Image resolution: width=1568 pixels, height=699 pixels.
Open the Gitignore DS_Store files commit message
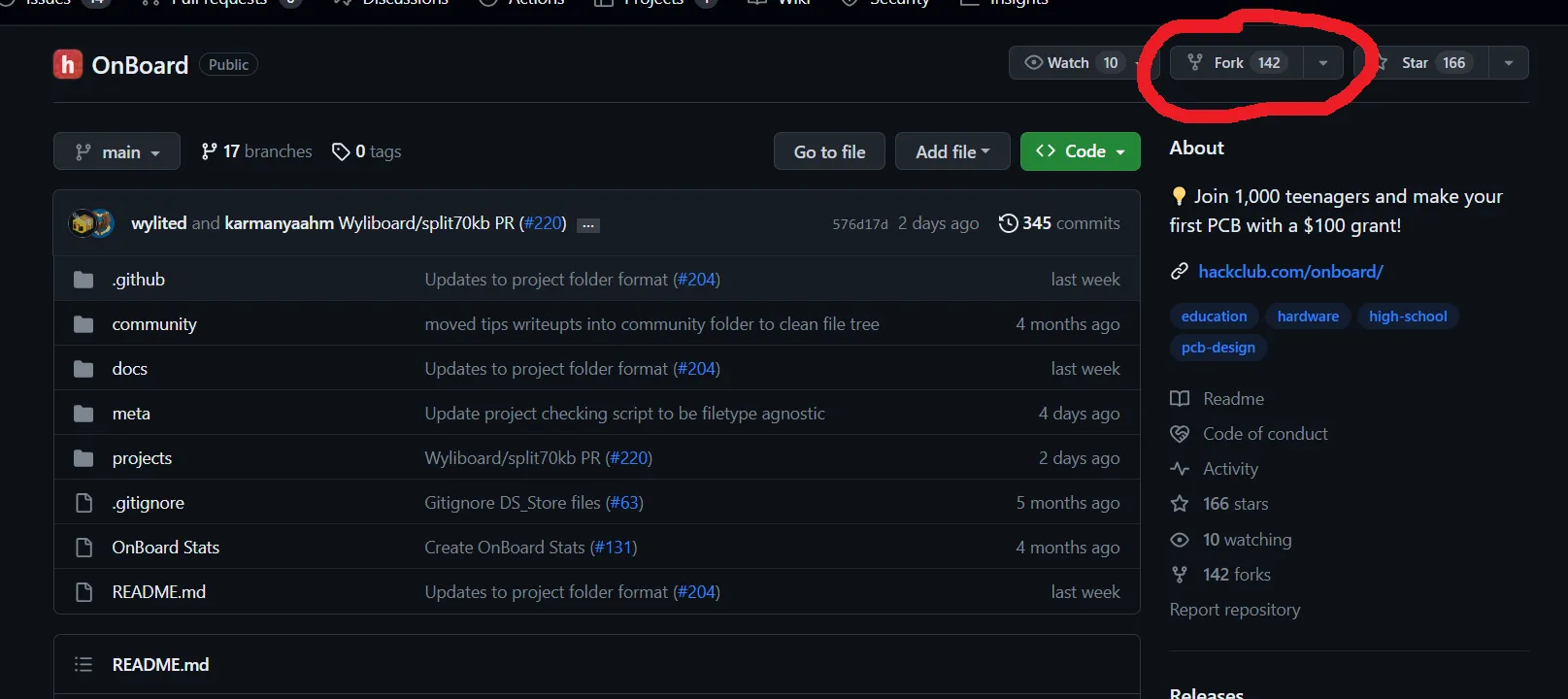[x=512, y=503]
